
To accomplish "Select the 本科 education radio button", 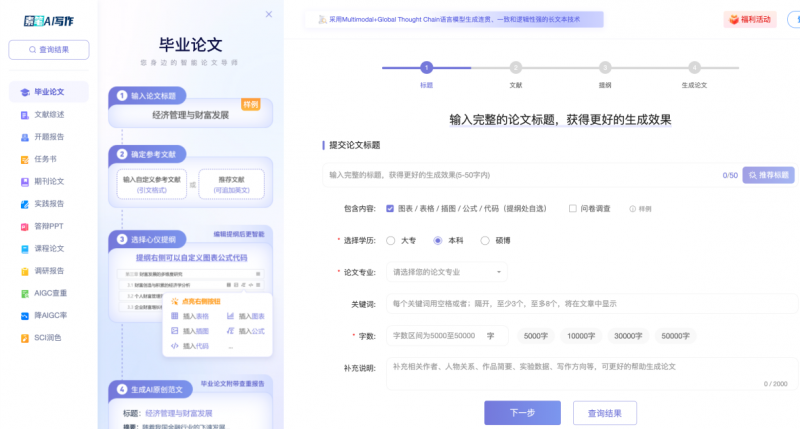I will [x=438, y=241].
